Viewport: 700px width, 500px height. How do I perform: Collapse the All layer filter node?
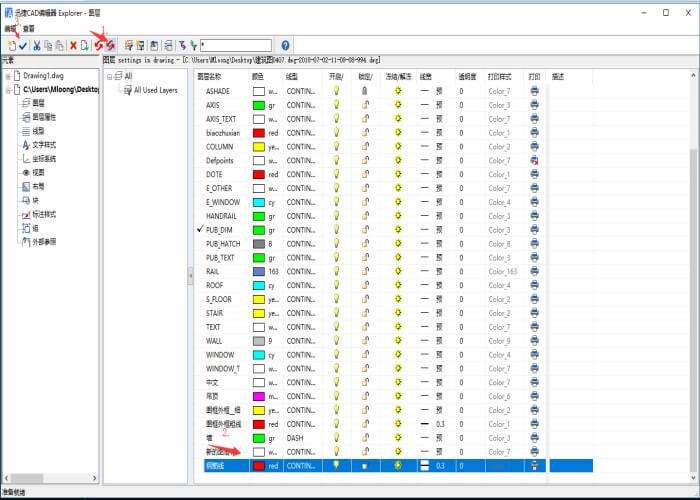[109, 76]
